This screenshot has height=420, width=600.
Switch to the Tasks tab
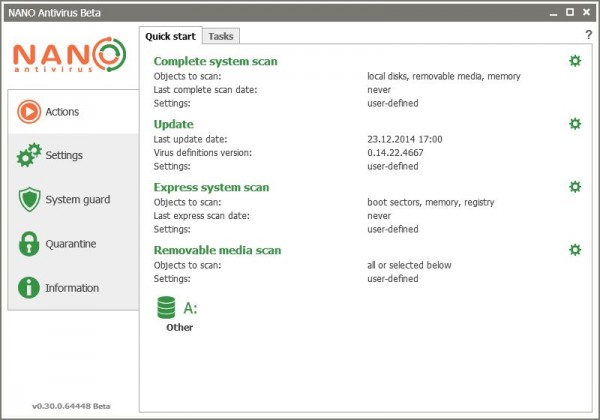(x=221, y=36)
